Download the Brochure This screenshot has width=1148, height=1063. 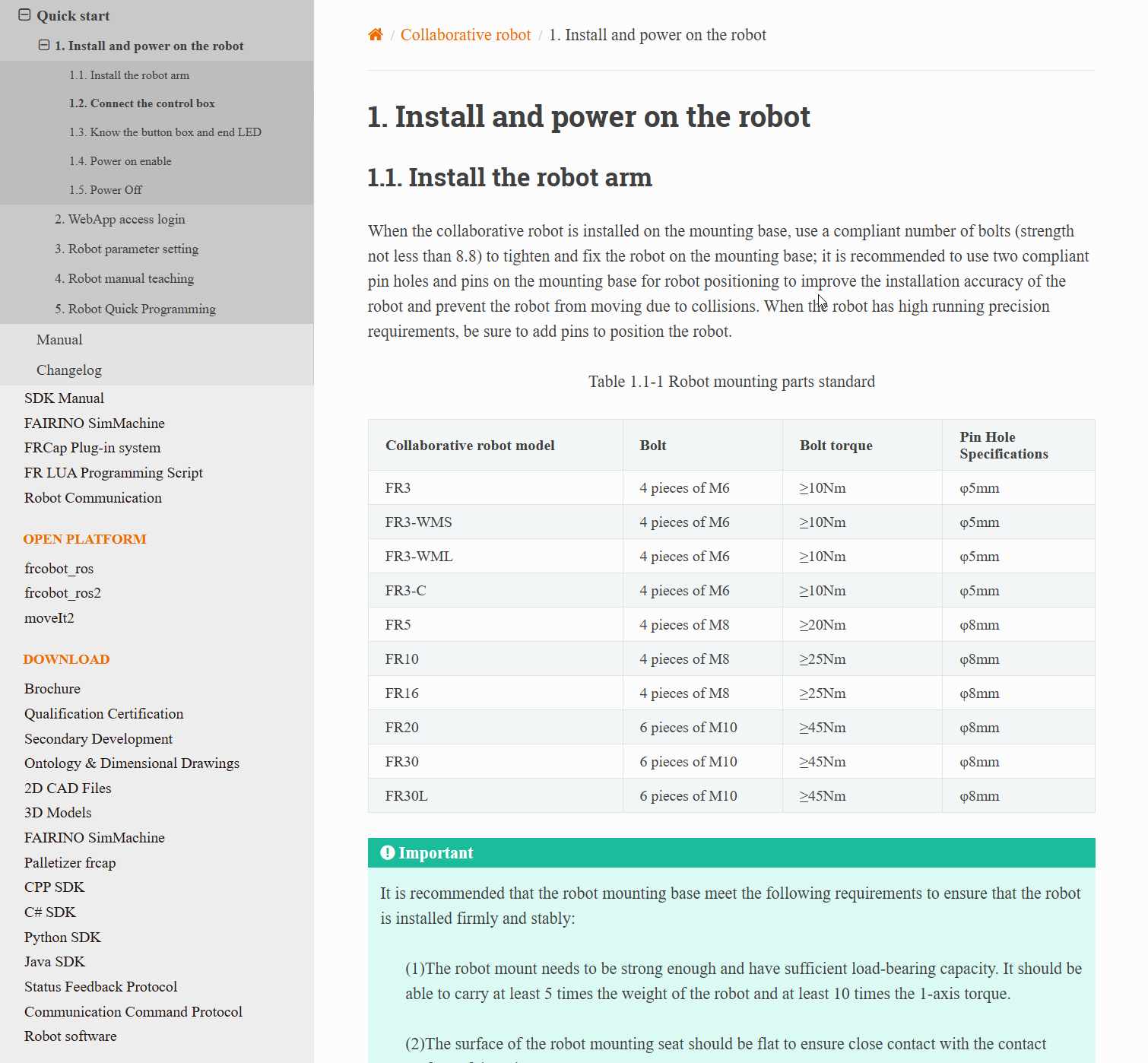click(x=52, y=689)
